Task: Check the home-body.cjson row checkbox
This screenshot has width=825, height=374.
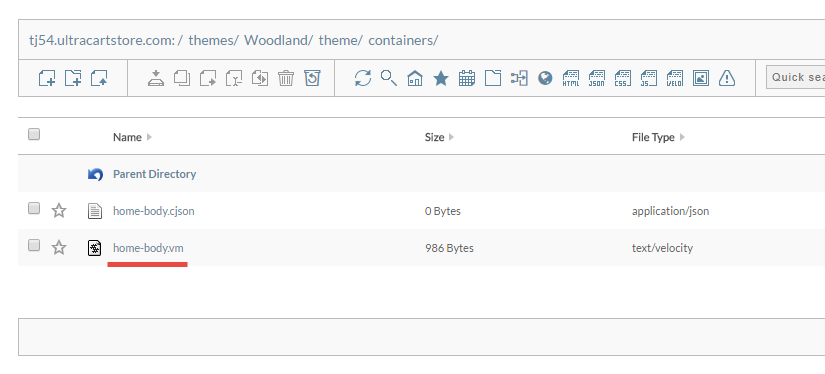Action: (x=34, y=208)
